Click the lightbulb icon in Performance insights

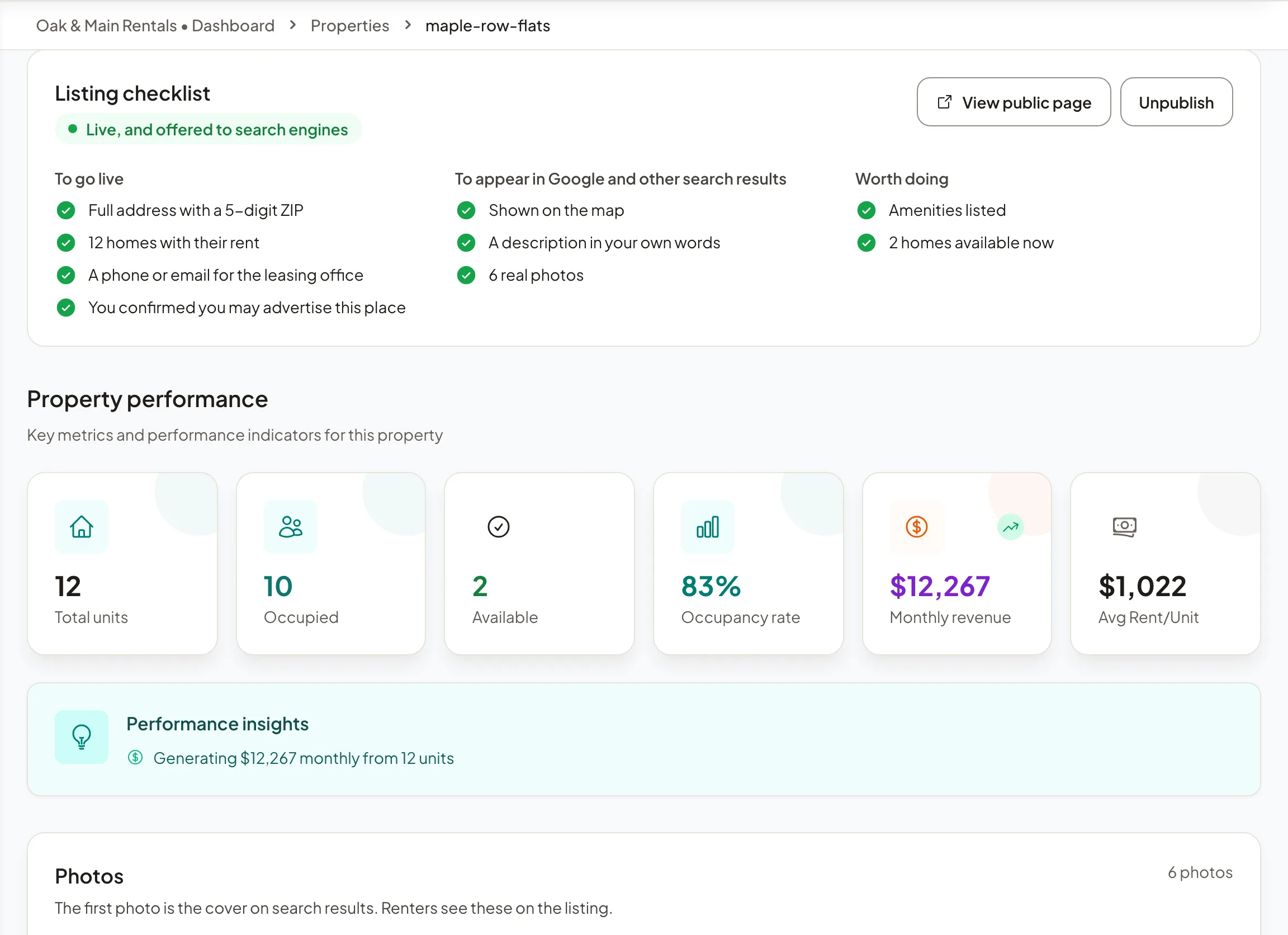click(x=81, y=736)
